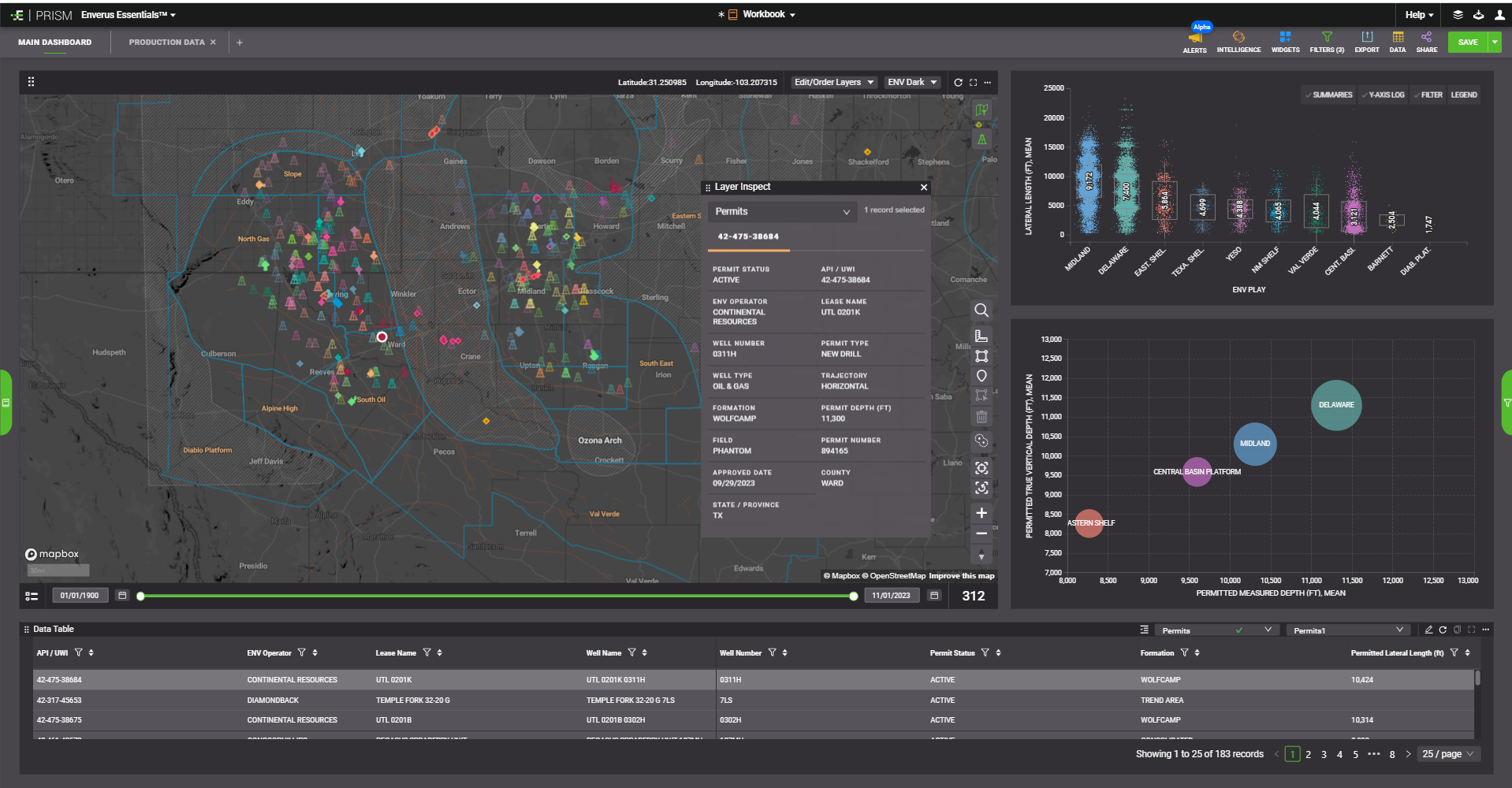1512x788 pixels.
Task: Open the Help menu
Action: pyautogui.click(x=1418, y=15)
